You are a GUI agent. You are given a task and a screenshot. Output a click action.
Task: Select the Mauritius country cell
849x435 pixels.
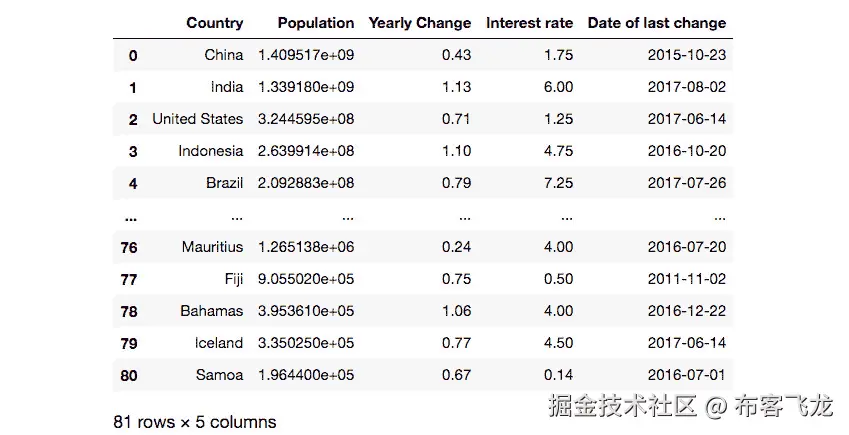click(x=212, y=247)
